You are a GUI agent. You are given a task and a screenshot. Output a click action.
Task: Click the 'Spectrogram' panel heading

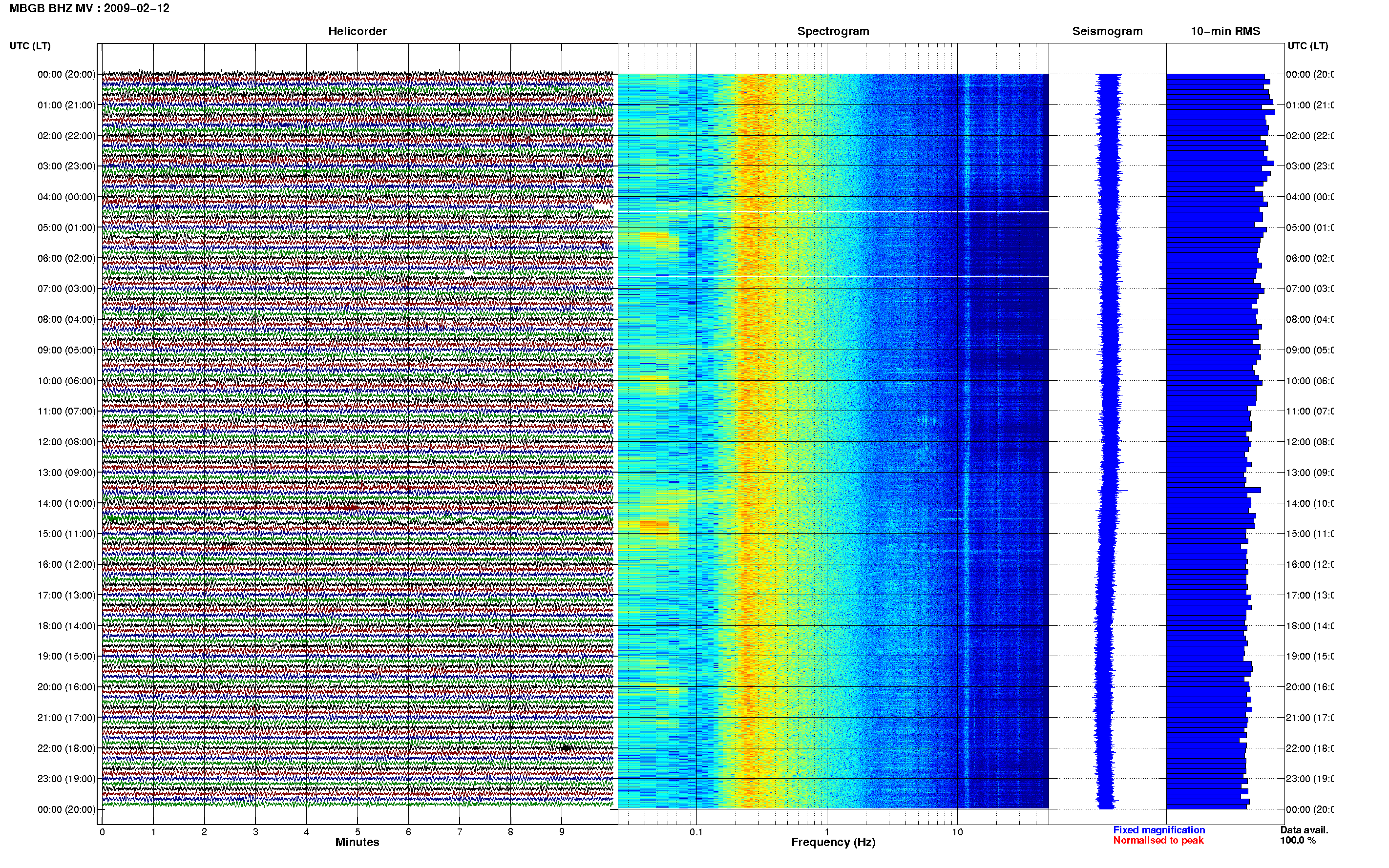833,31
